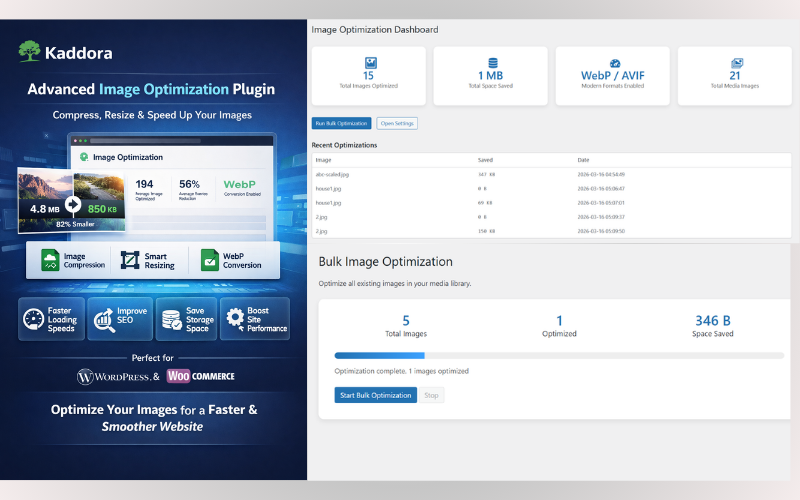Click the Total Images Optimized picture icon

click(x=370, y=63)
